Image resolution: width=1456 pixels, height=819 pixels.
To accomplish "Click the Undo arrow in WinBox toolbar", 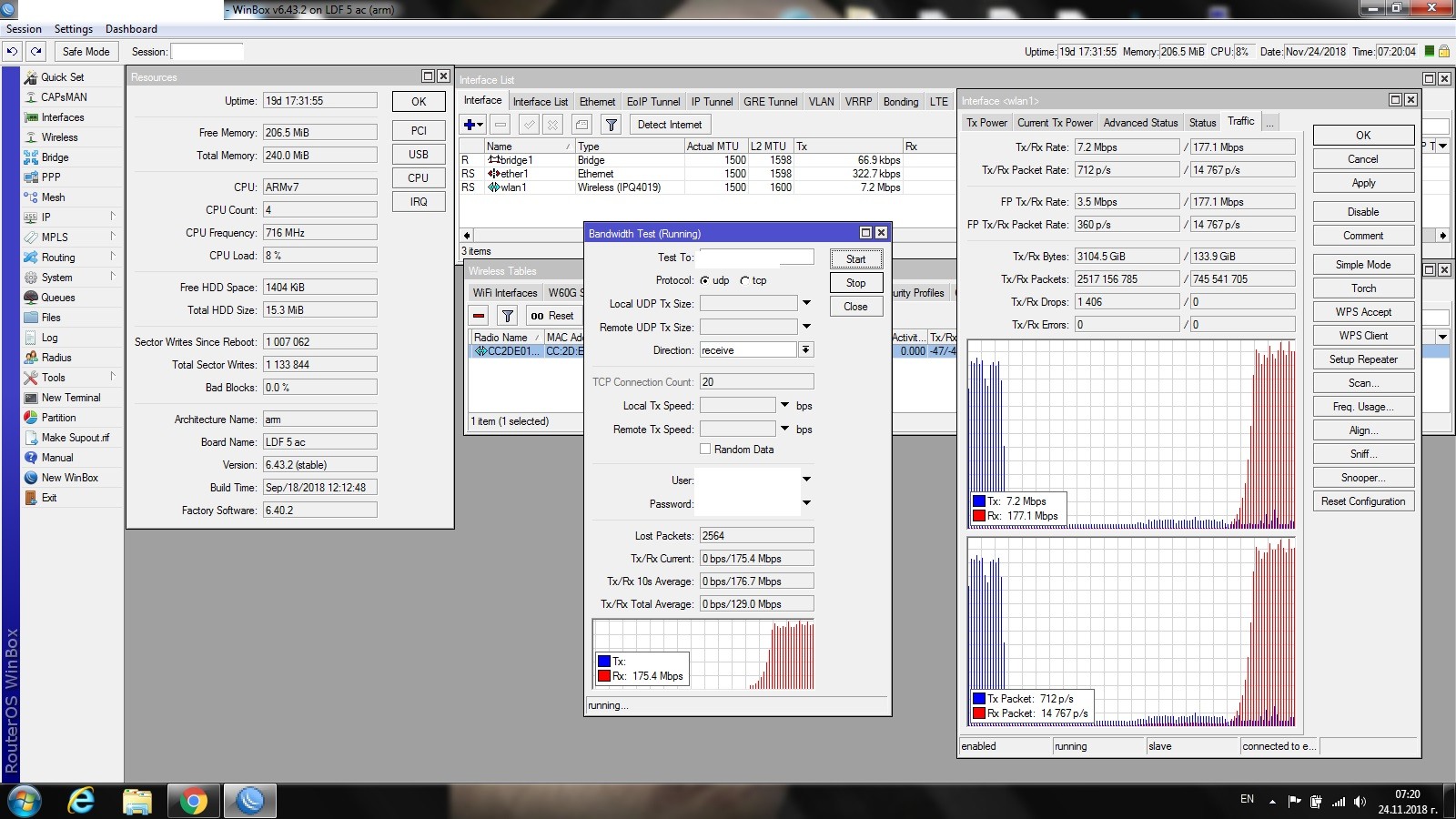I will tap(12, 52).
